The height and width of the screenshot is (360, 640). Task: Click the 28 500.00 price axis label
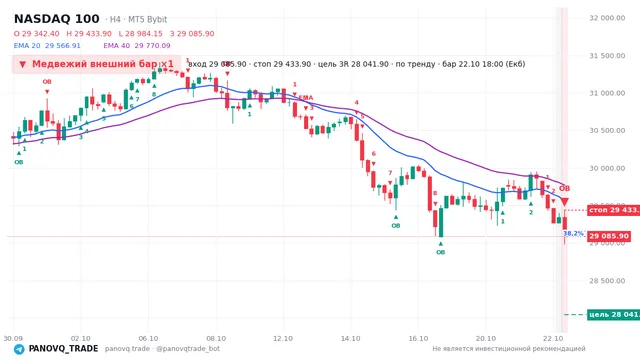point(607,281)
